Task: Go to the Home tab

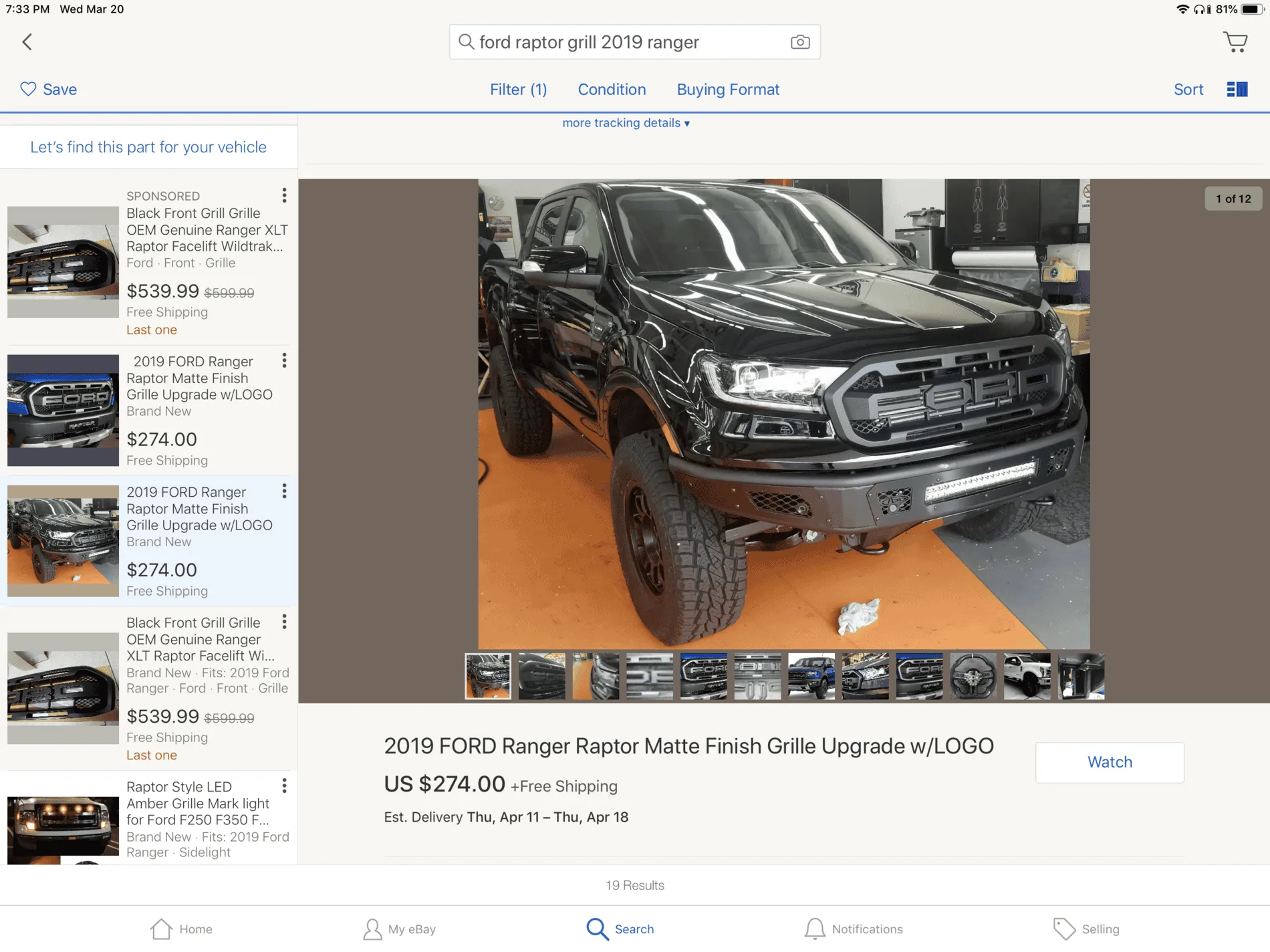Action: coord(181,929)
